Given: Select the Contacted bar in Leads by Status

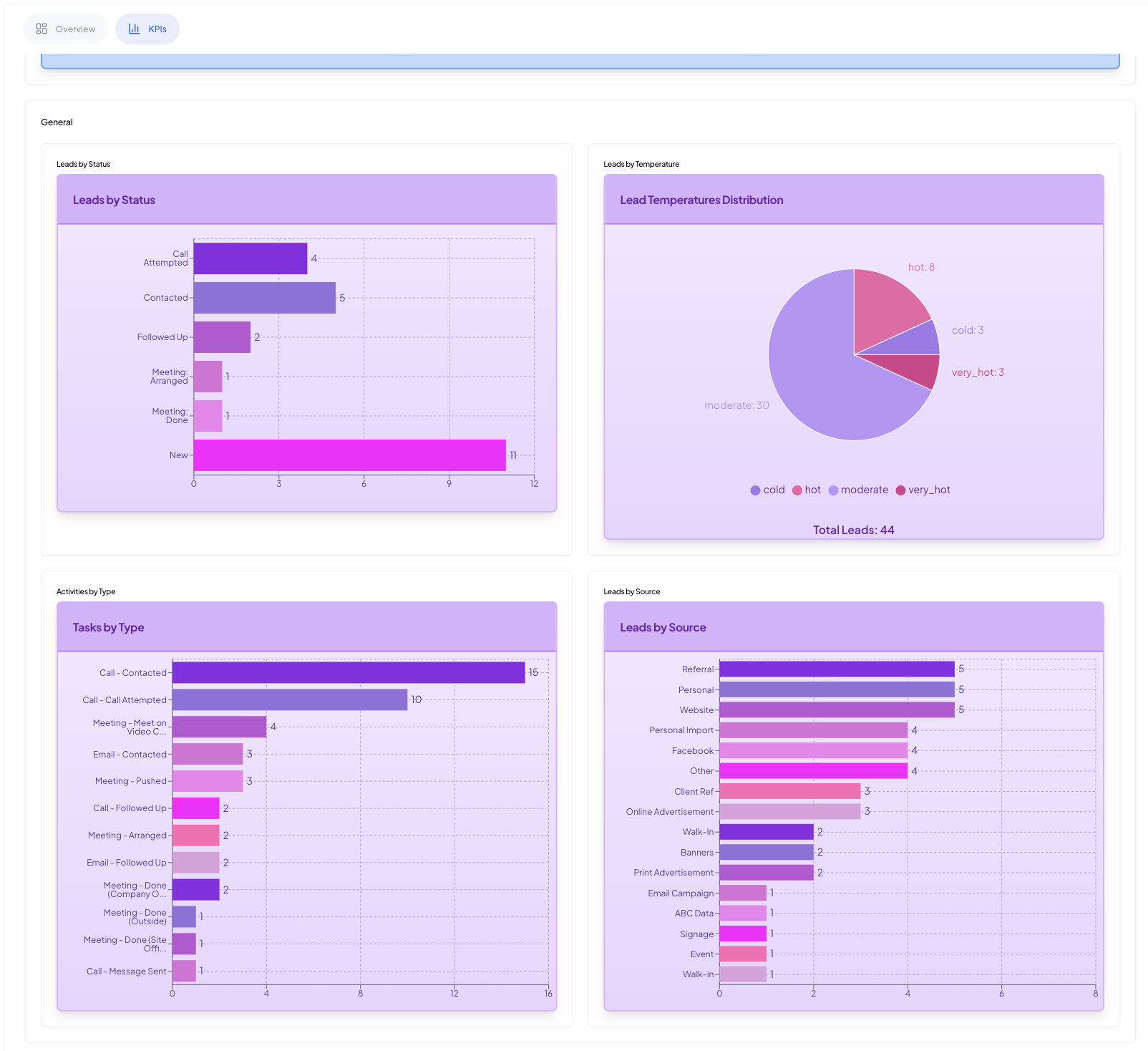Looking at the screenshot, I should coord(263,297).
